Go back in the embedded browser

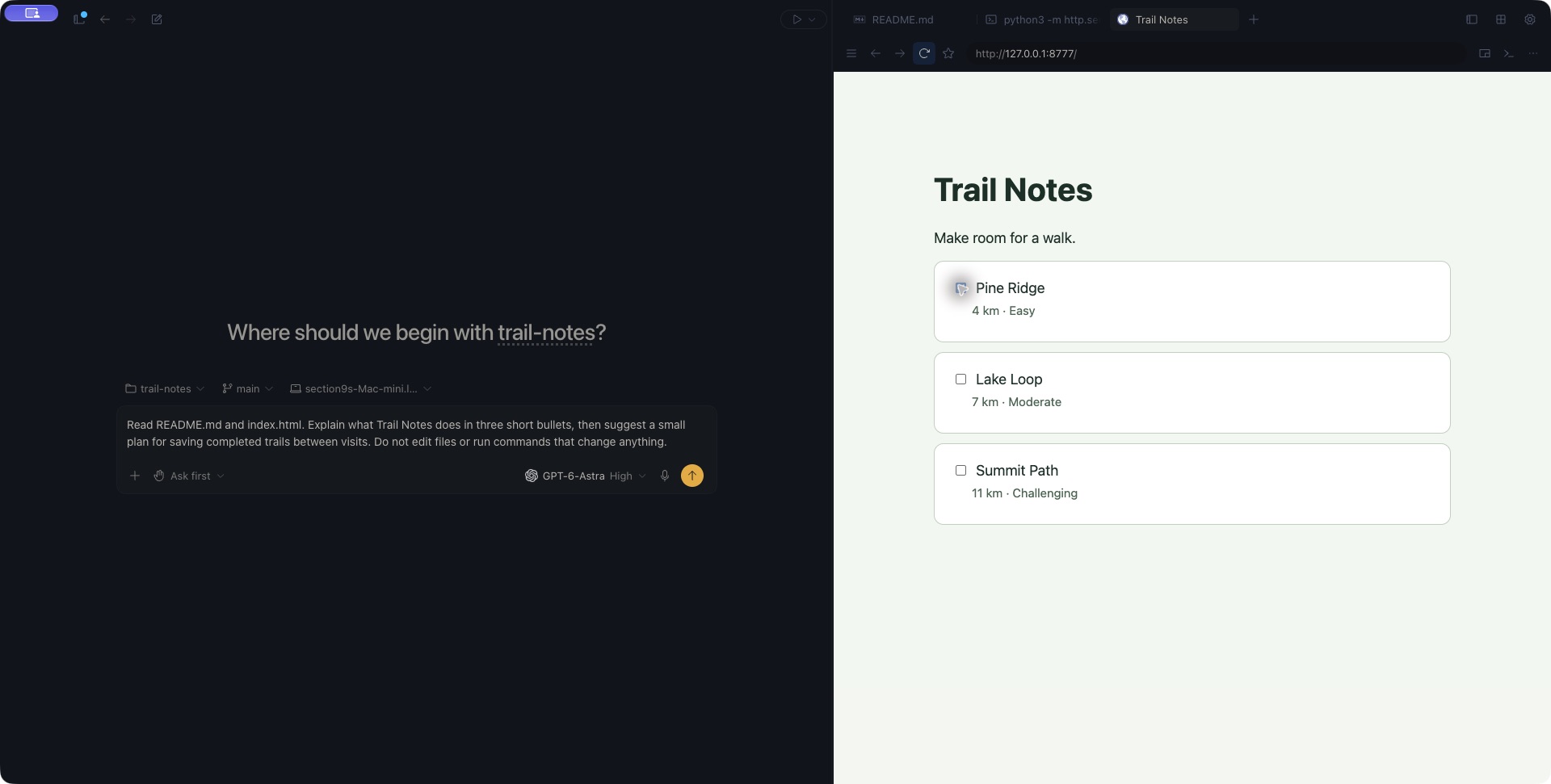[x=876, y=53]
